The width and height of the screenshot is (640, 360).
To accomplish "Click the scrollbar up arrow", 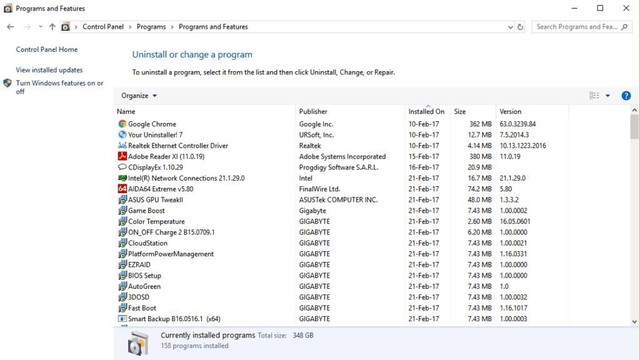I will 634,110.
